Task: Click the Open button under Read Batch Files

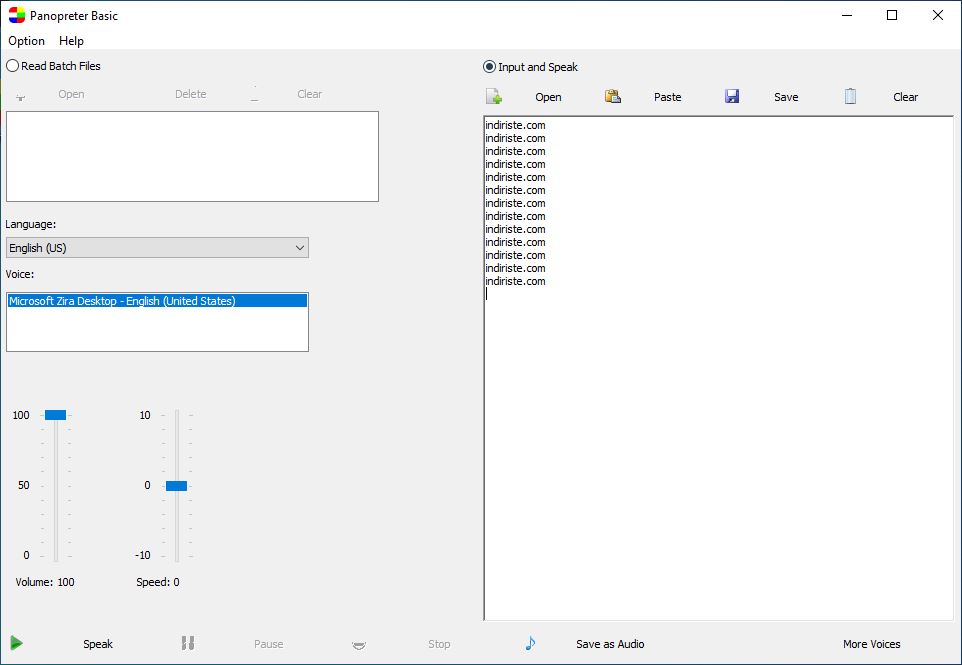Action: (71, 94)
